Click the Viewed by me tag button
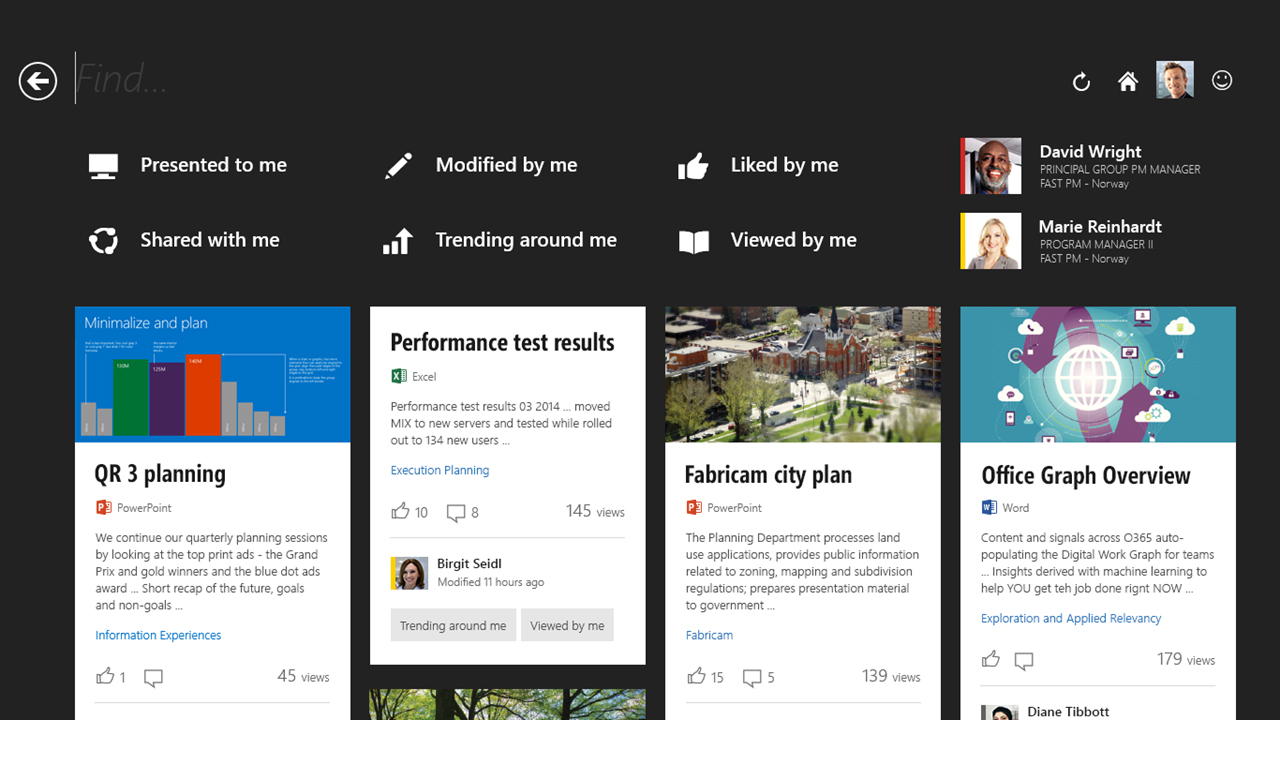The image size is (1280, 768). (x=567, y=625)
